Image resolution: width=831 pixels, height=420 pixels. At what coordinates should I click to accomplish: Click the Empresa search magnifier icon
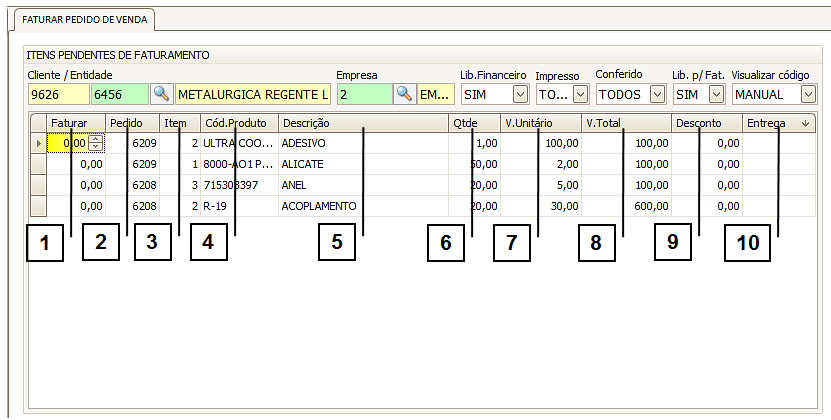404,94
